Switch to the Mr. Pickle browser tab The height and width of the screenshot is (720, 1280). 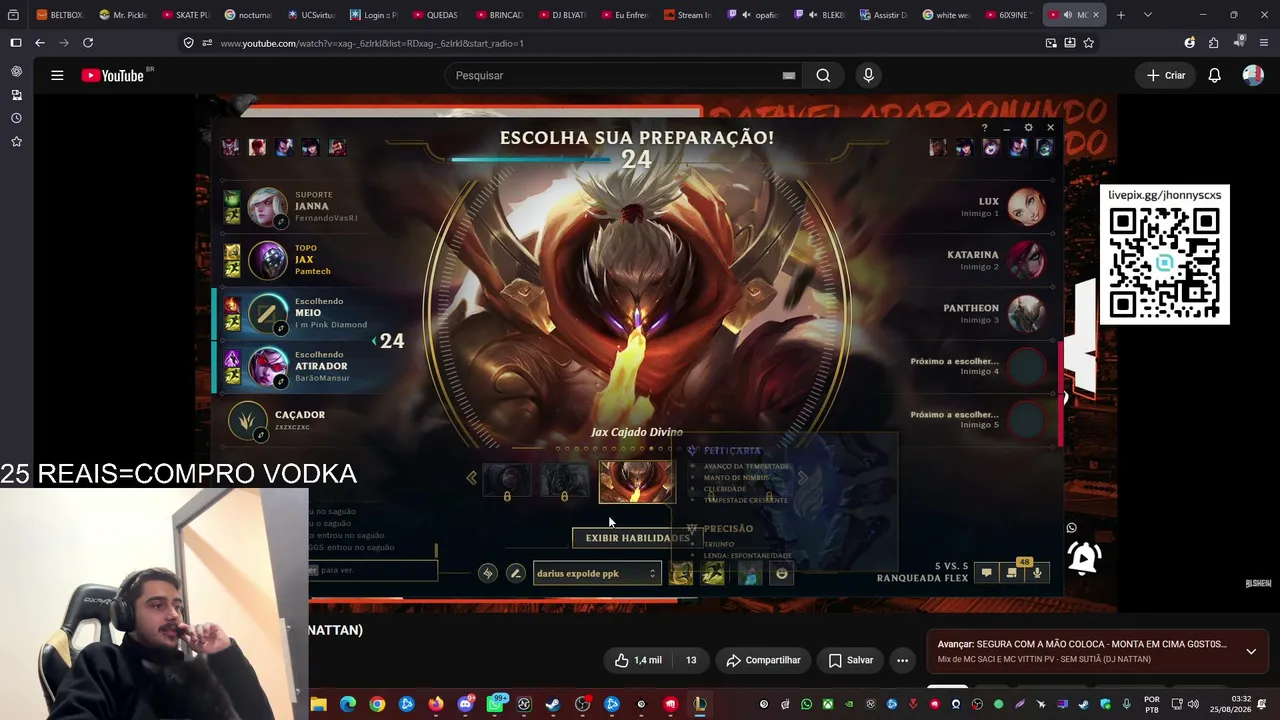tap(123, 15)
